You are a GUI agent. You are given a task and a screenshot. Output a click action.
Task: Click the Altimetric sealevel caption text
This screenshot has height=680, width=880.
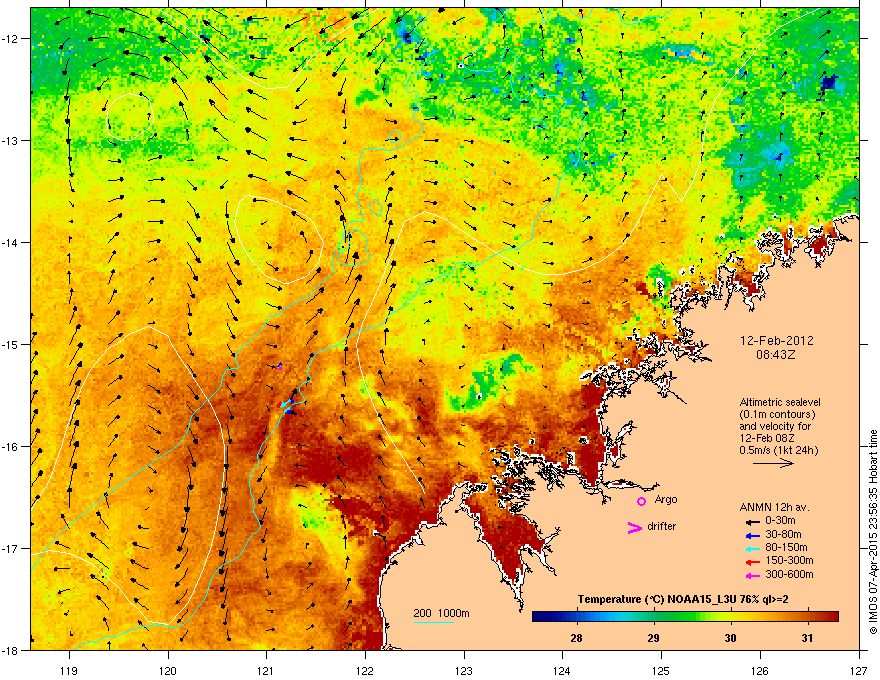780,402
